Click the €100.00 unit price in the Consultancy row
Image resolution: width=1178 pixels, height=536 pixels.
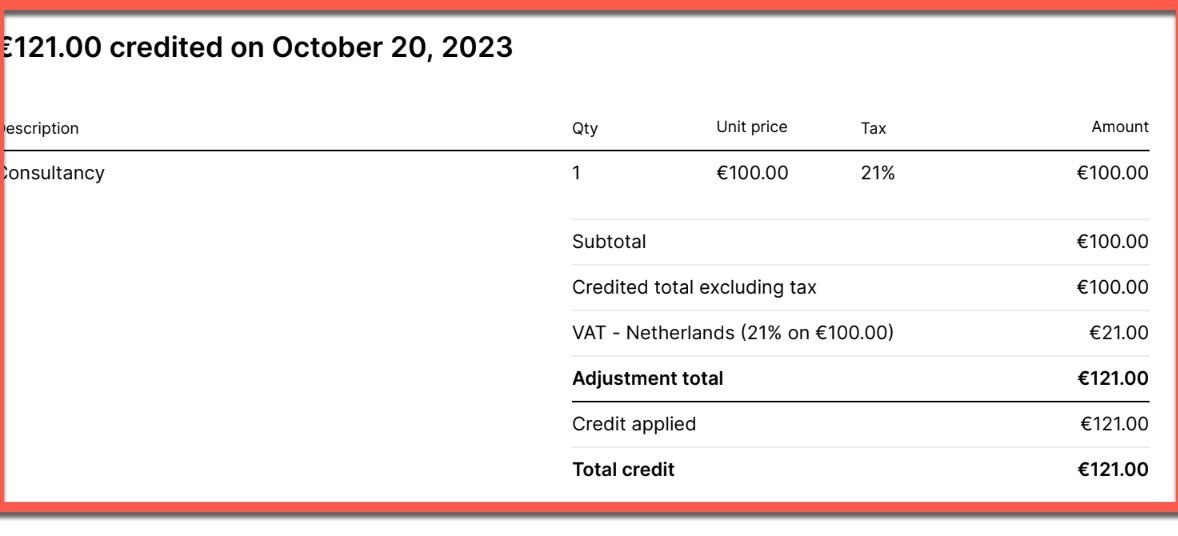click(752, 173)
